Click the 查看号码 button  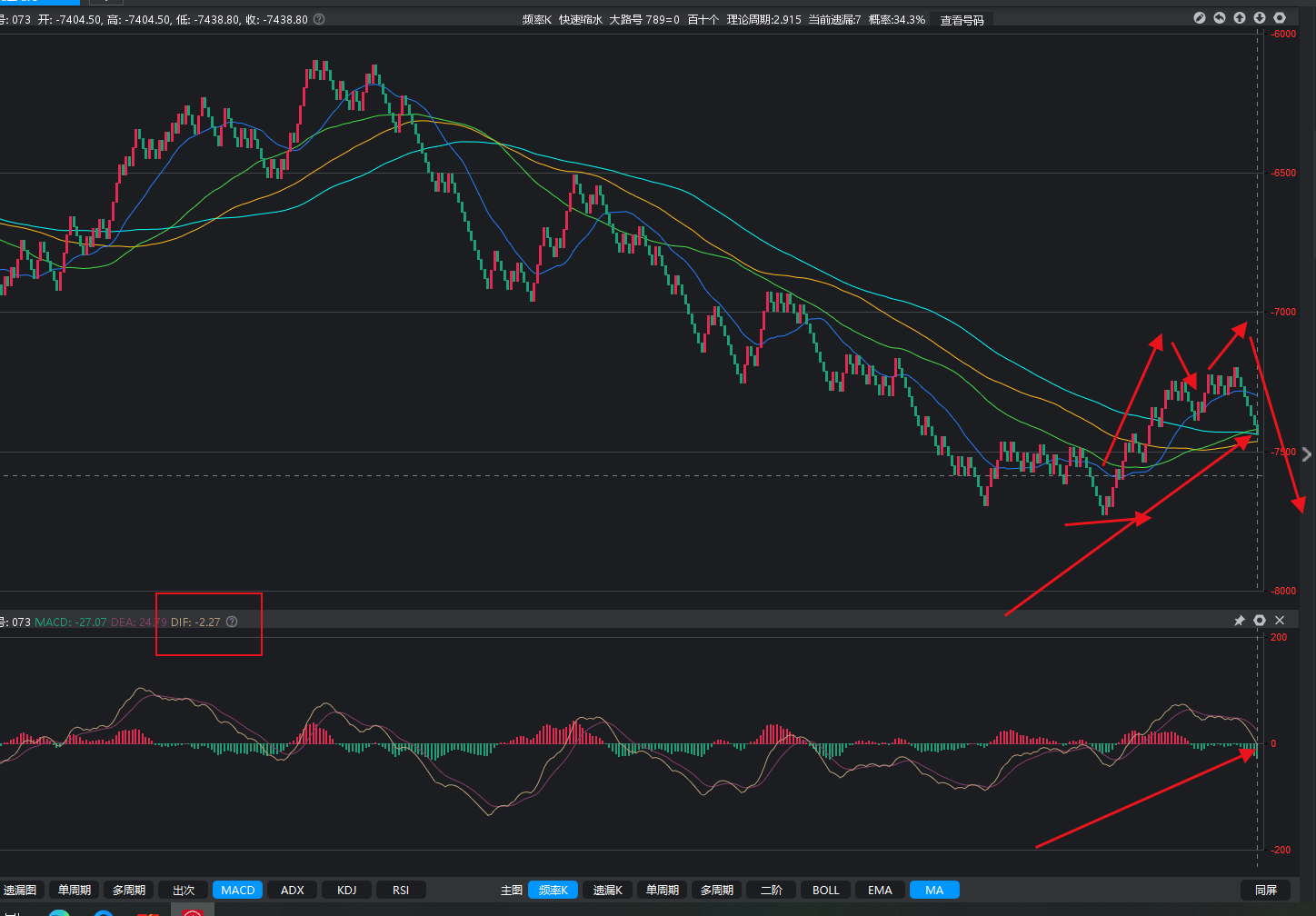962,20
